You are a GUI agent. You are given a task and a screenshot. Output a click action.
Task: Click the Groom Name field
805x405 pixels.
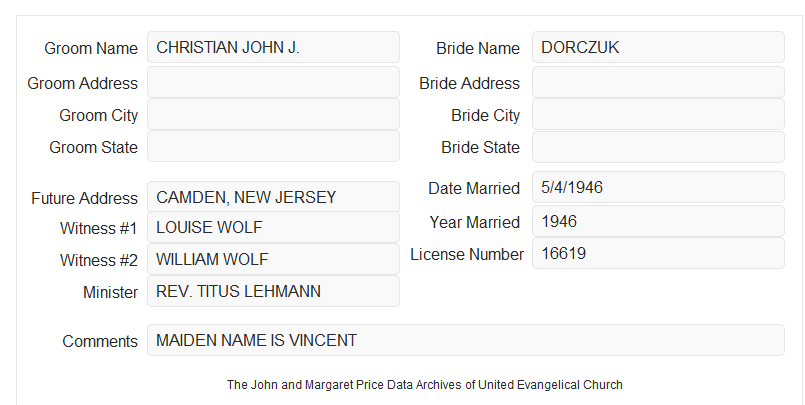click(273, 47)
